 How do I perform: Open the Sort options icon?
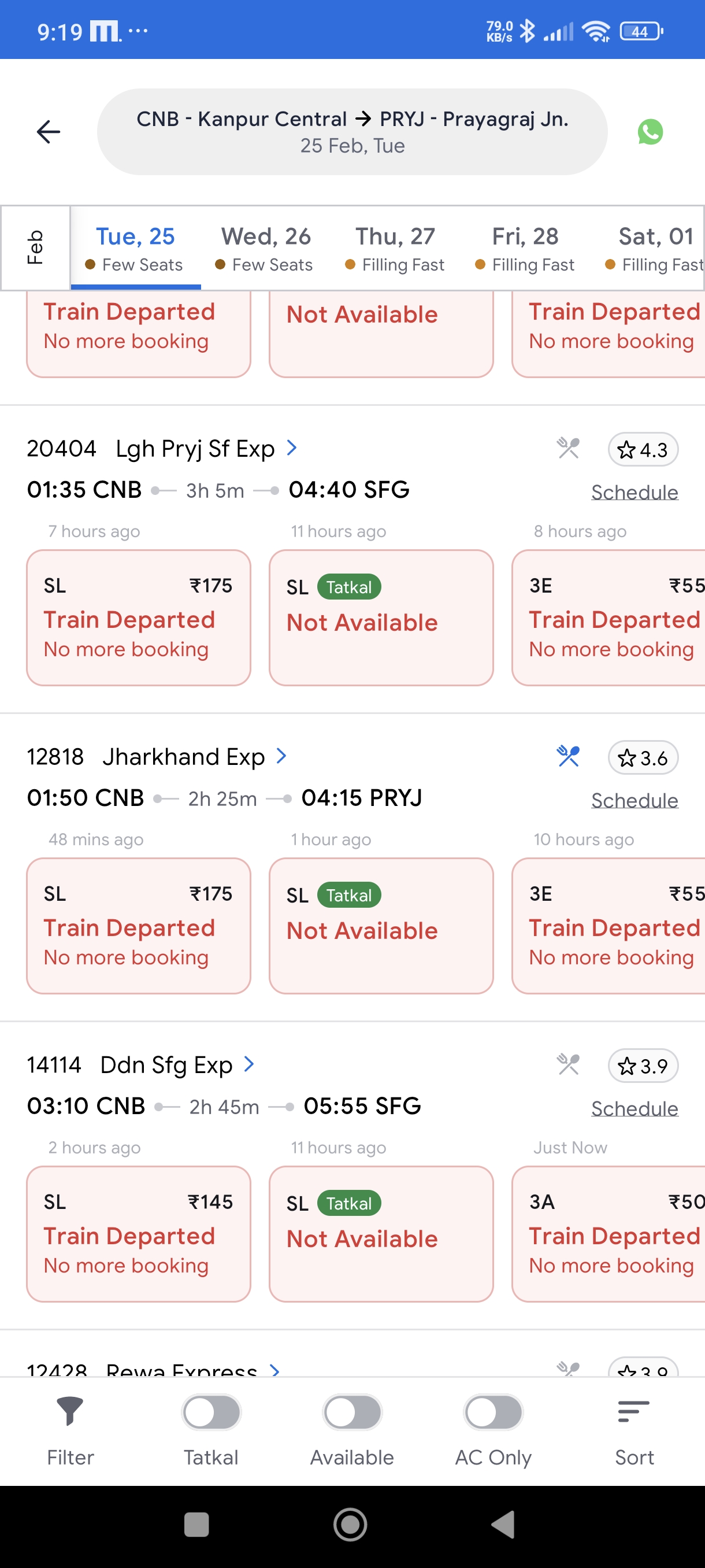[633, 1411]
